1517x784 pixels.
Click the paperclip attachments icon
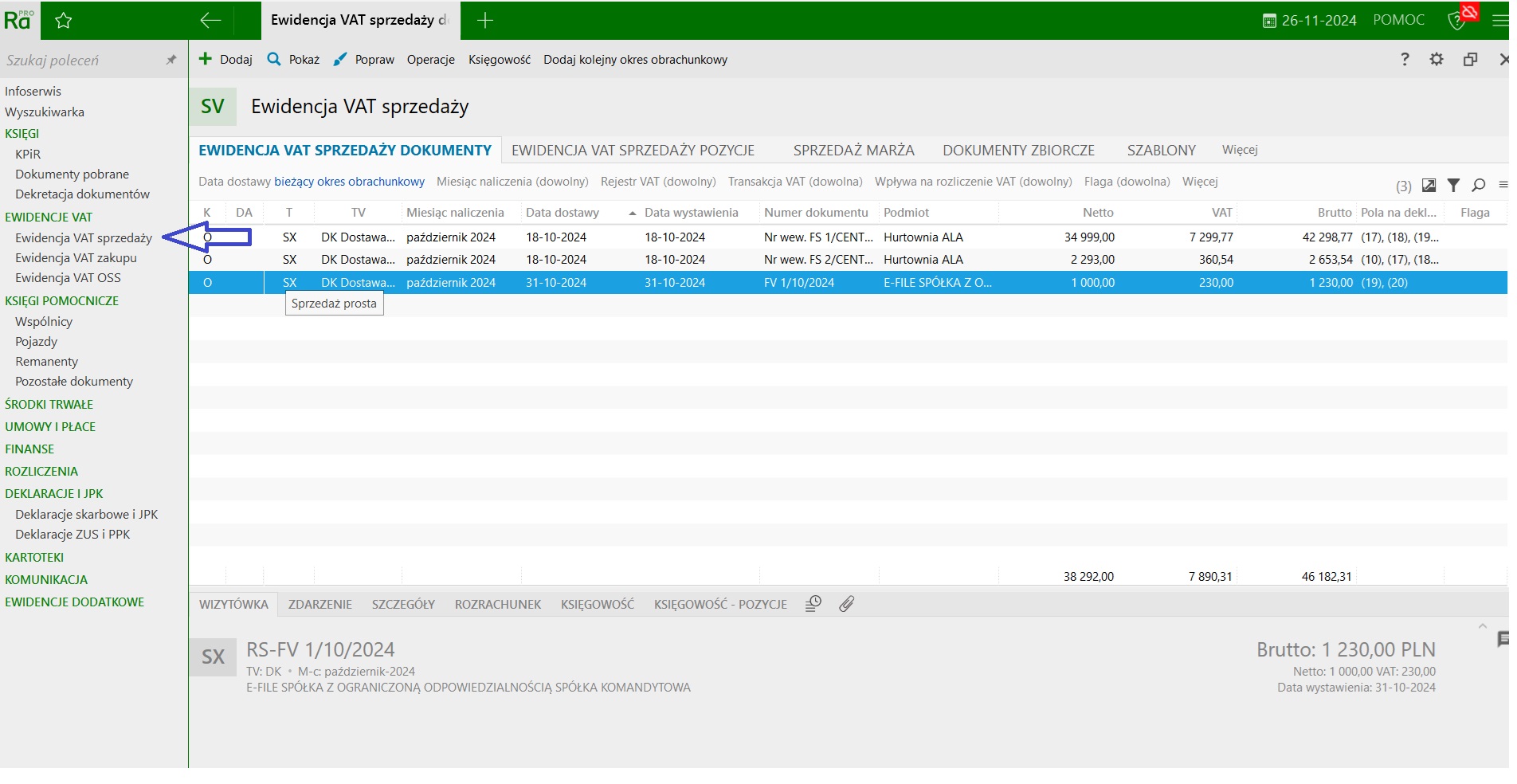point(846,604)
